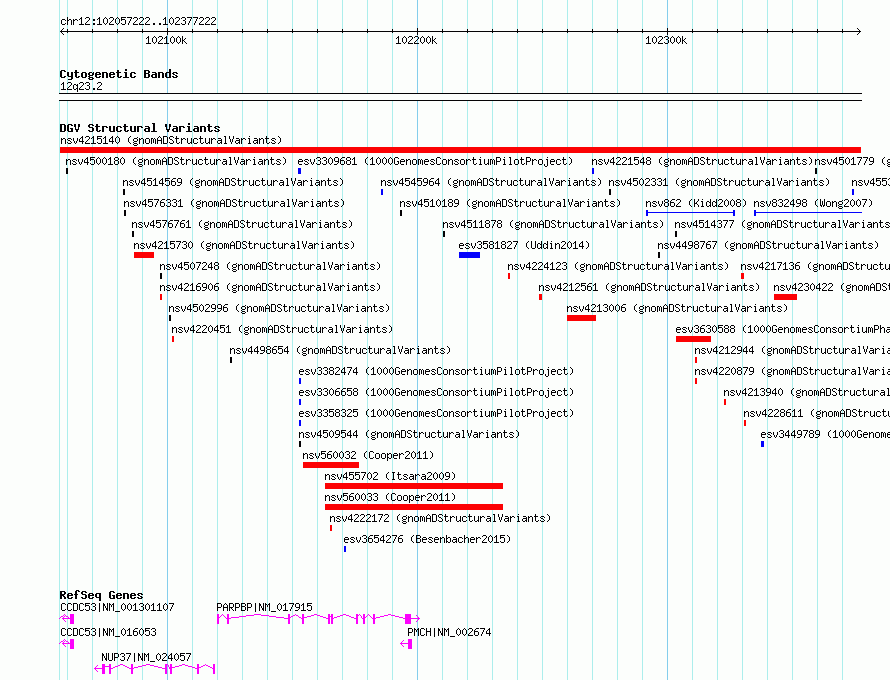The height and width of the screenshot is (680, 890).
Task: Click variant nsv4545964 label
Action: tap(491, 182)
